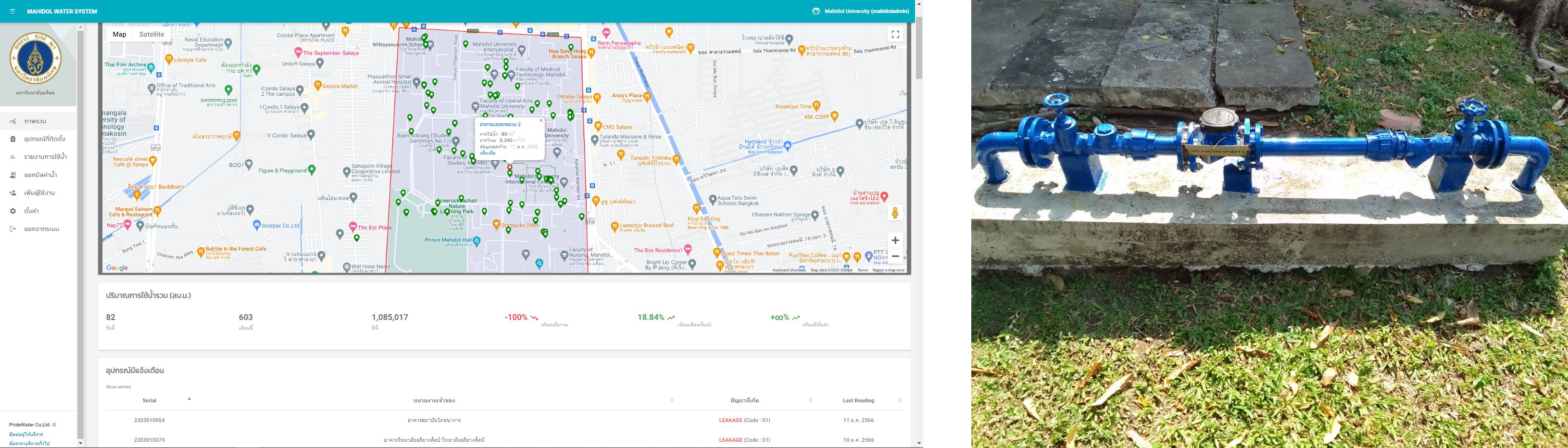The width and height of the screenshot is (1568, 448).
Task: Click the Mahidol University user account icon
Action: point(815,12)
